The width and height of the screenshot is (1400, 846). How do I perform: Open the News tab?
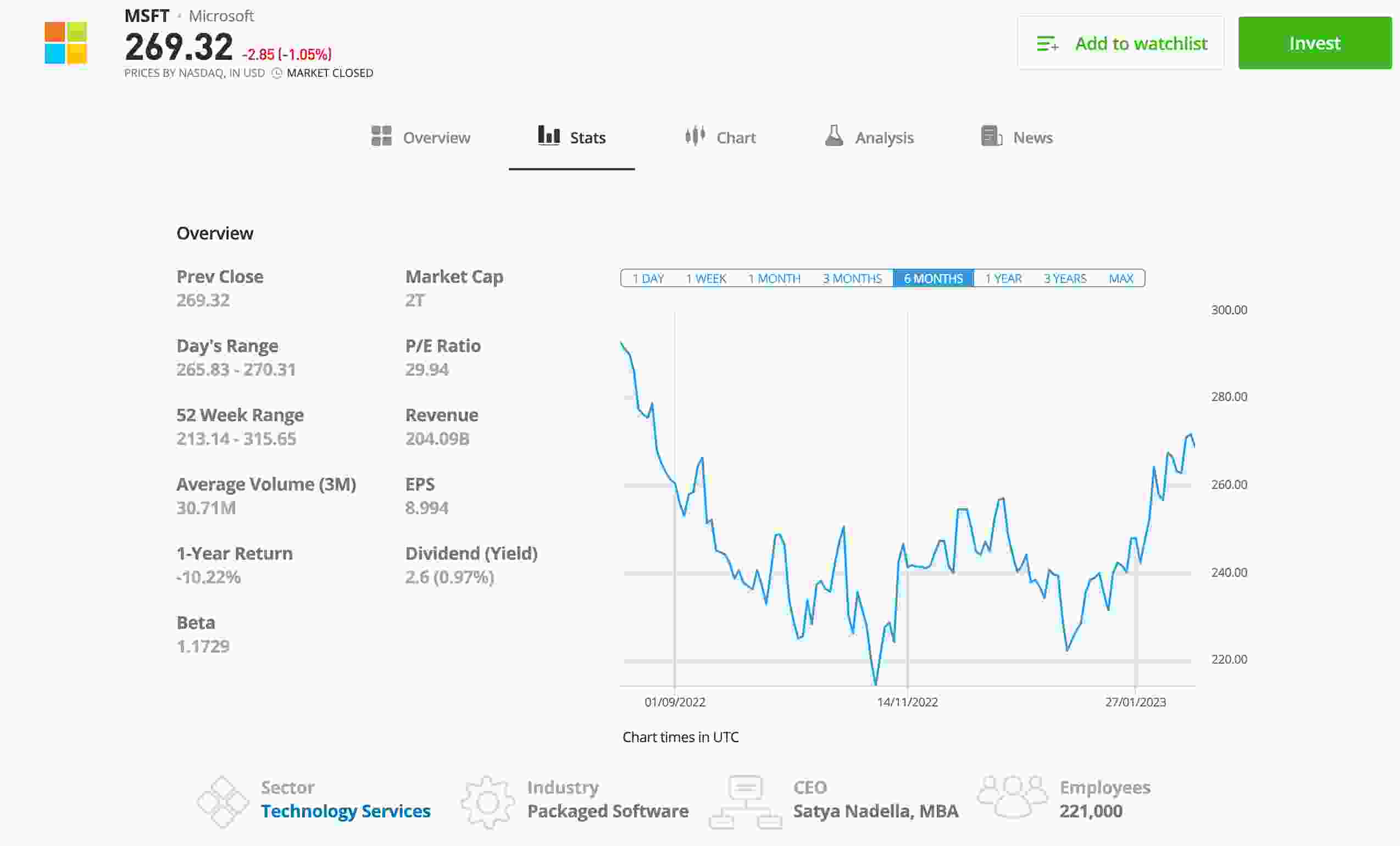1032,137
